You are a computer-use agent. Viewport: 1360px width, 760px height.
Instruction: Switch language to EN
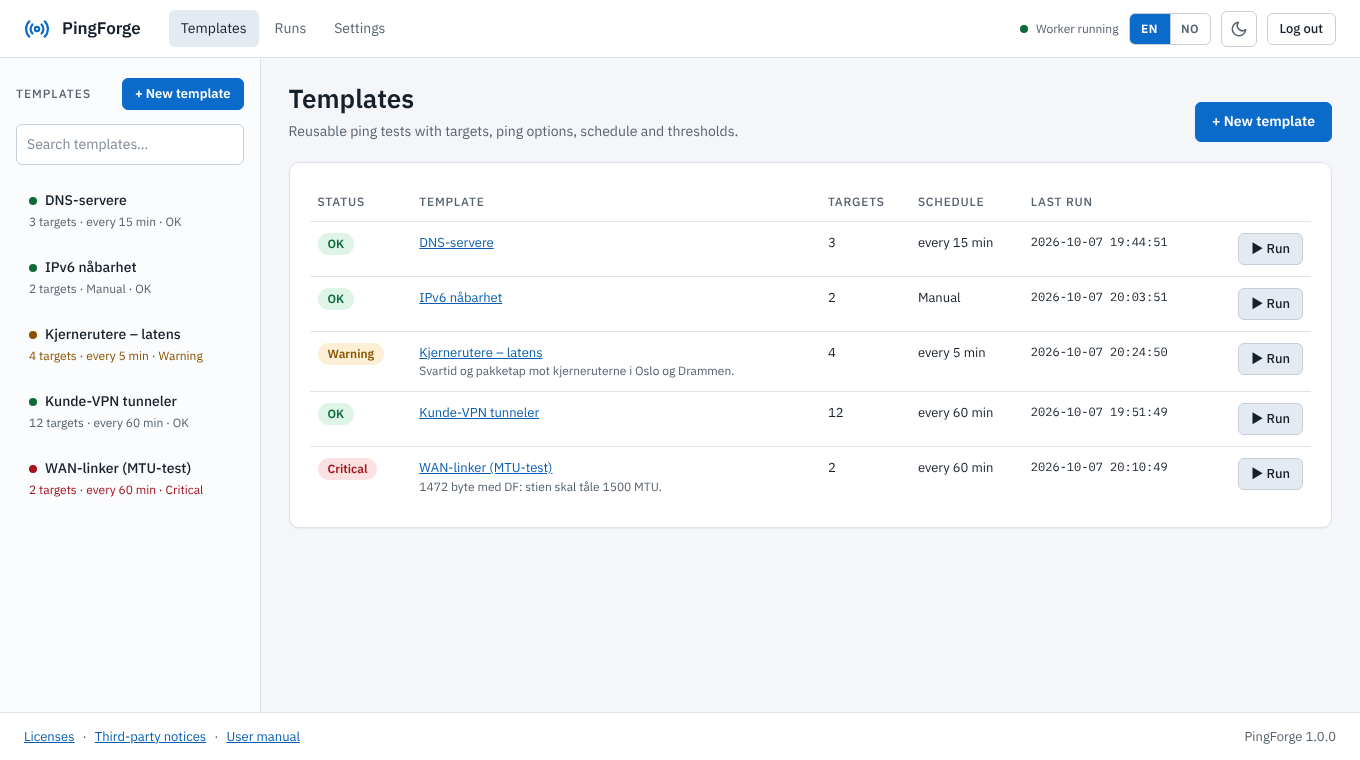1150,29
